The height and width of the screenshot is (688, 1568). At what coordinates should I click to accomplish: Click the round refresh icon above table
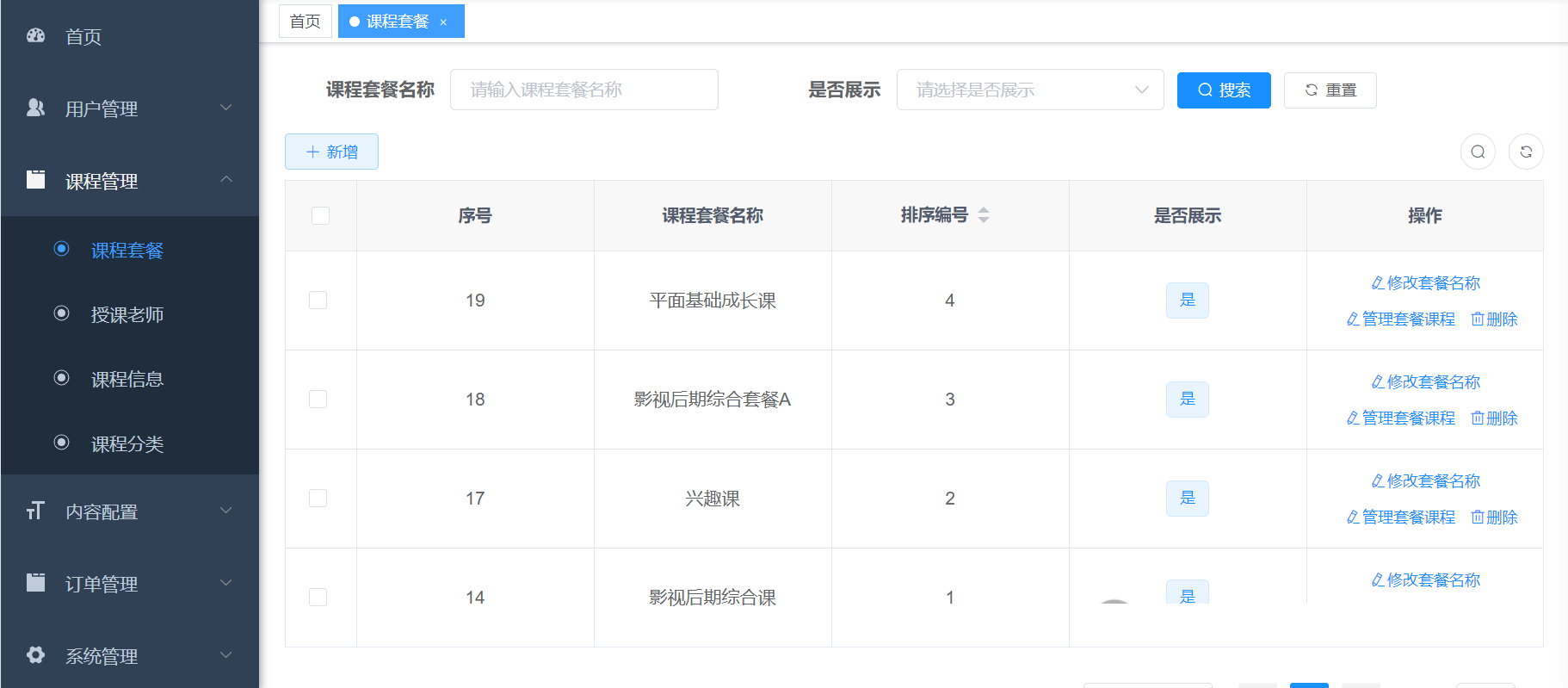(1526, 152)
